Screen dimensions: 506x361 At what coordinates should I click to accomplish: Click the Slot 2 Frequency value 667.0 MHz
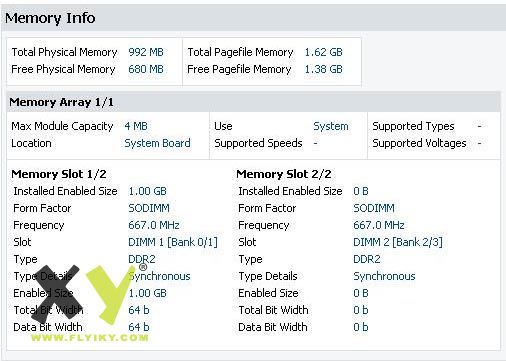(379, 225)
